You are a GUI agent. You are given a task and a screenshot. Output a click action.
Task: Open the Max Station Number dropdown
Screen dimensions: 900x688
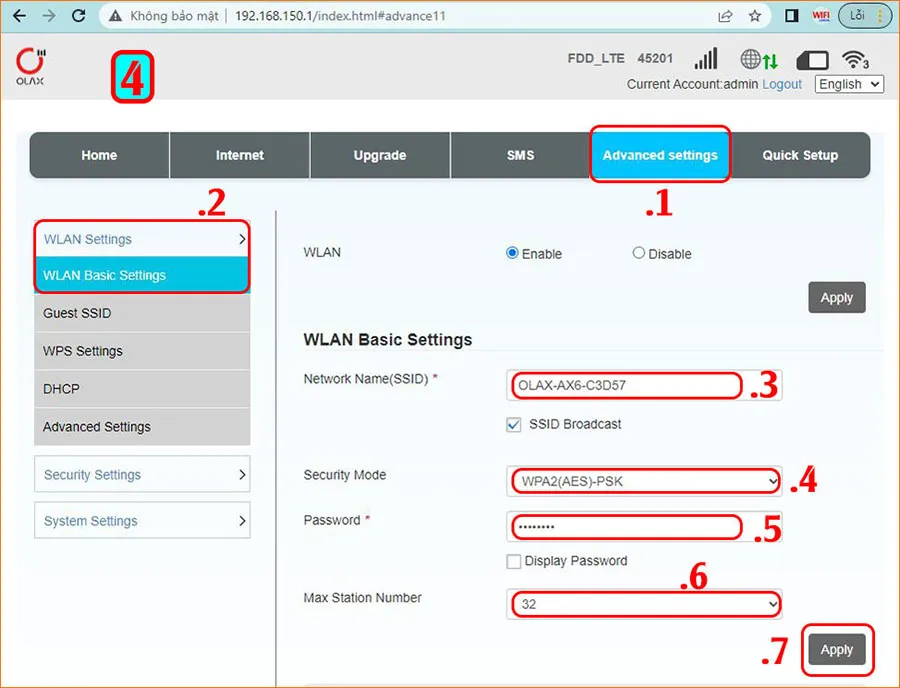click(644, 605)
